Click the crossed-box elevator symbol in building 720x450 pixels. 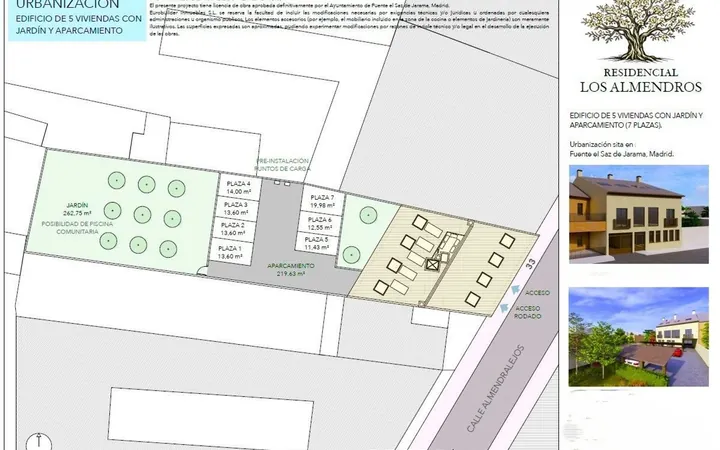click(433, 265)
